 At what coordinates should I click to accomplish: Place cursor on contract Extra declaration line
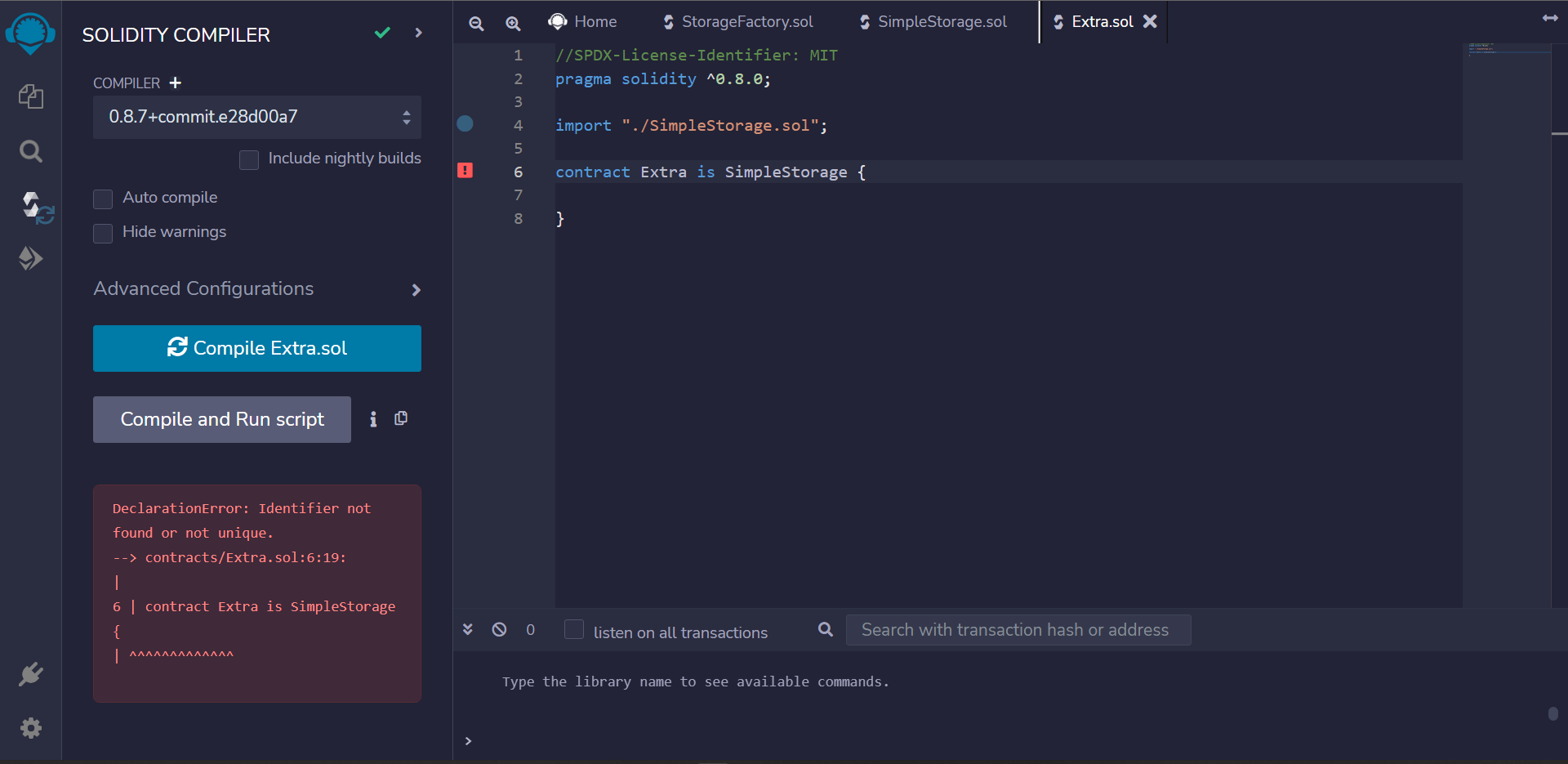[x=710, y=172]
